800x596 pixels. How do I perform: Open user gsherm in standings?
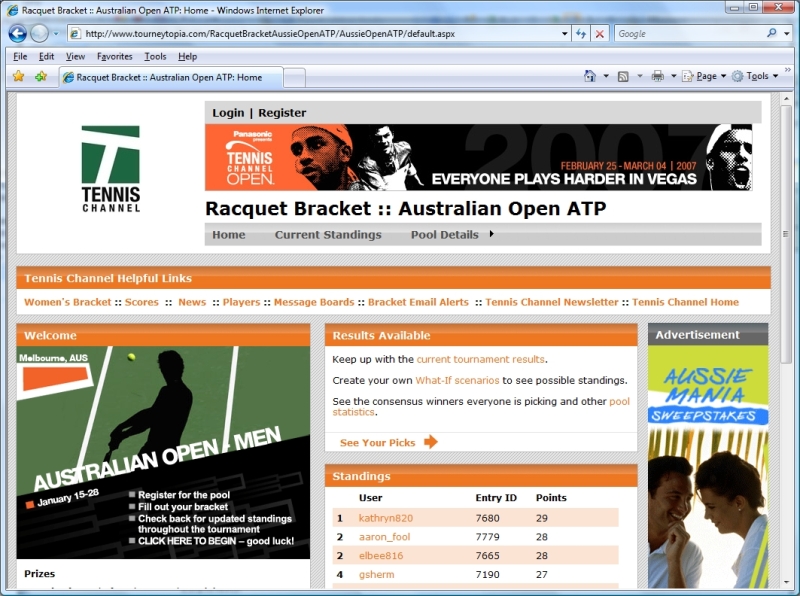click(x=377, y=575)
